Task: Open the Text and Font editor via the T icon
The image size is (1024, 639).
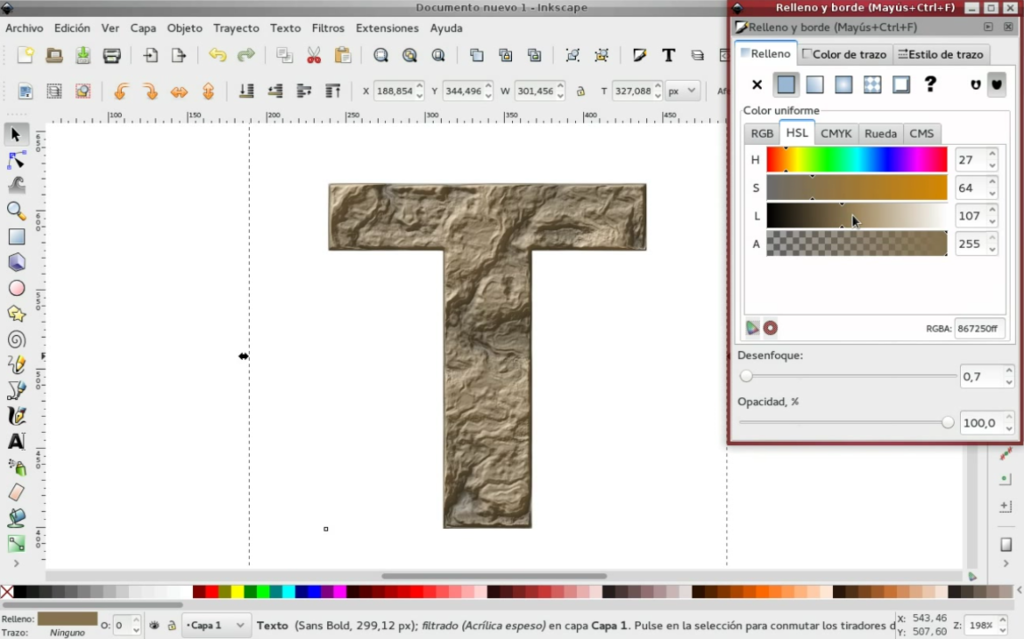Action: tap(668, 56)
